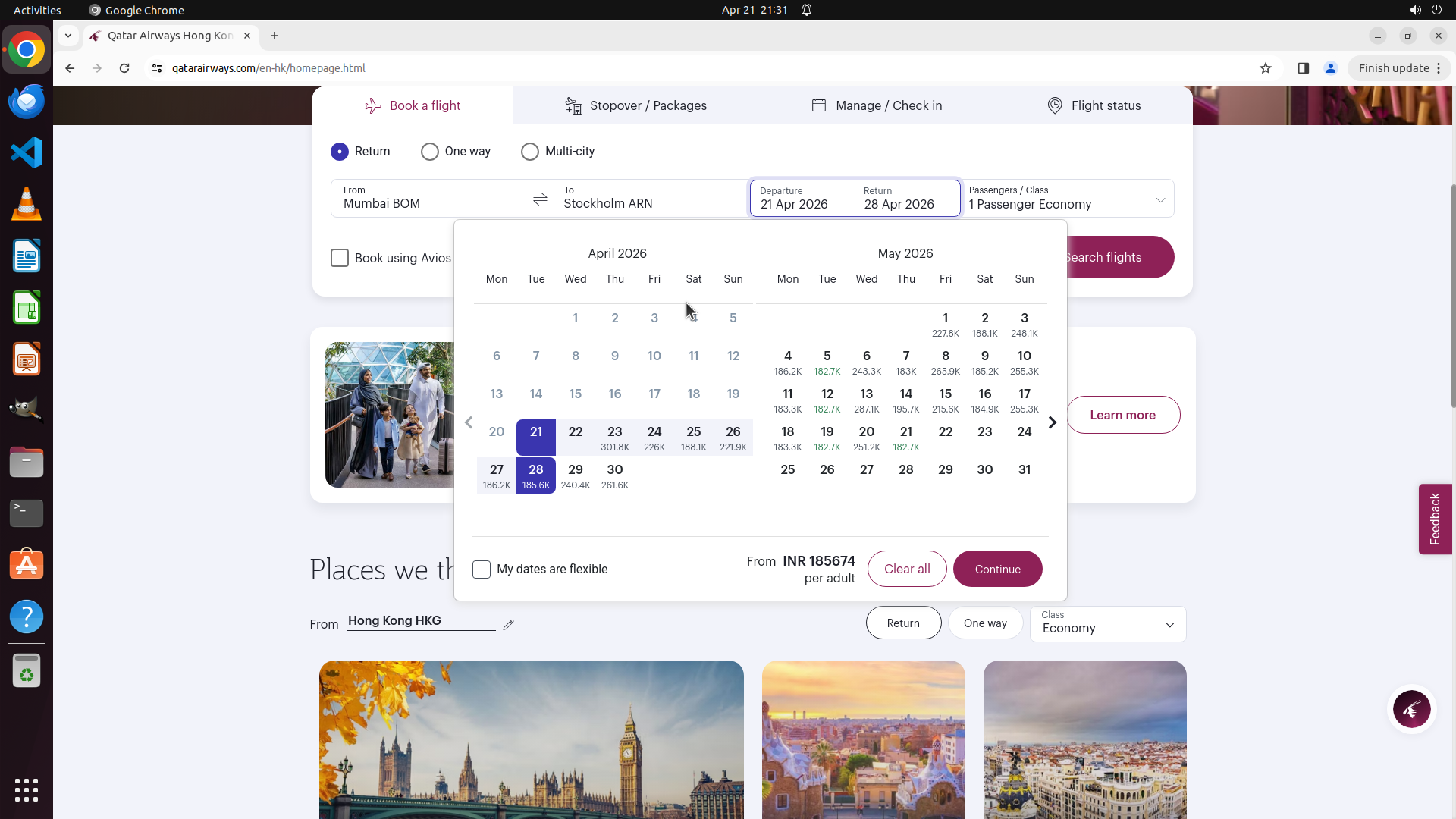Screen dimensions: 1456x819
Task: Select the Multi-city radio option
Action: pyautogui.click(x=530, y=152)
